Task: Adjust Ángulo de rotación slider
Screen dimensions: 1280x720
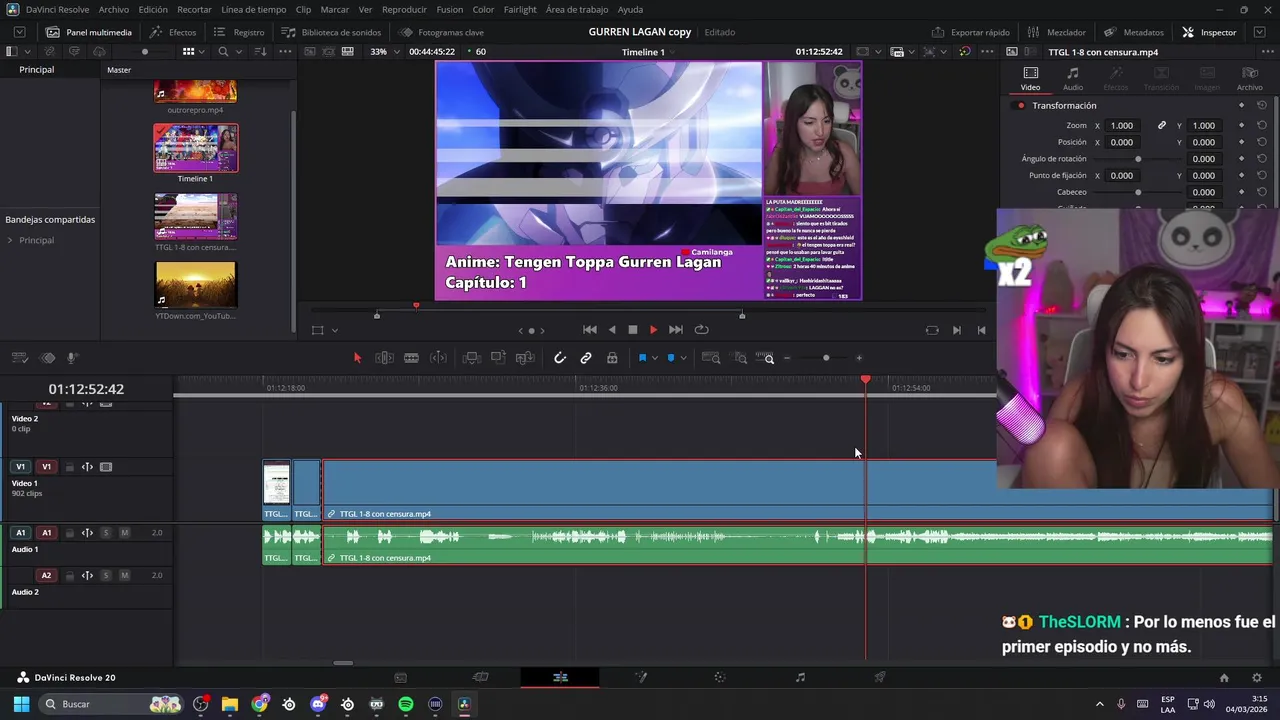Action: click(1138, 159)
